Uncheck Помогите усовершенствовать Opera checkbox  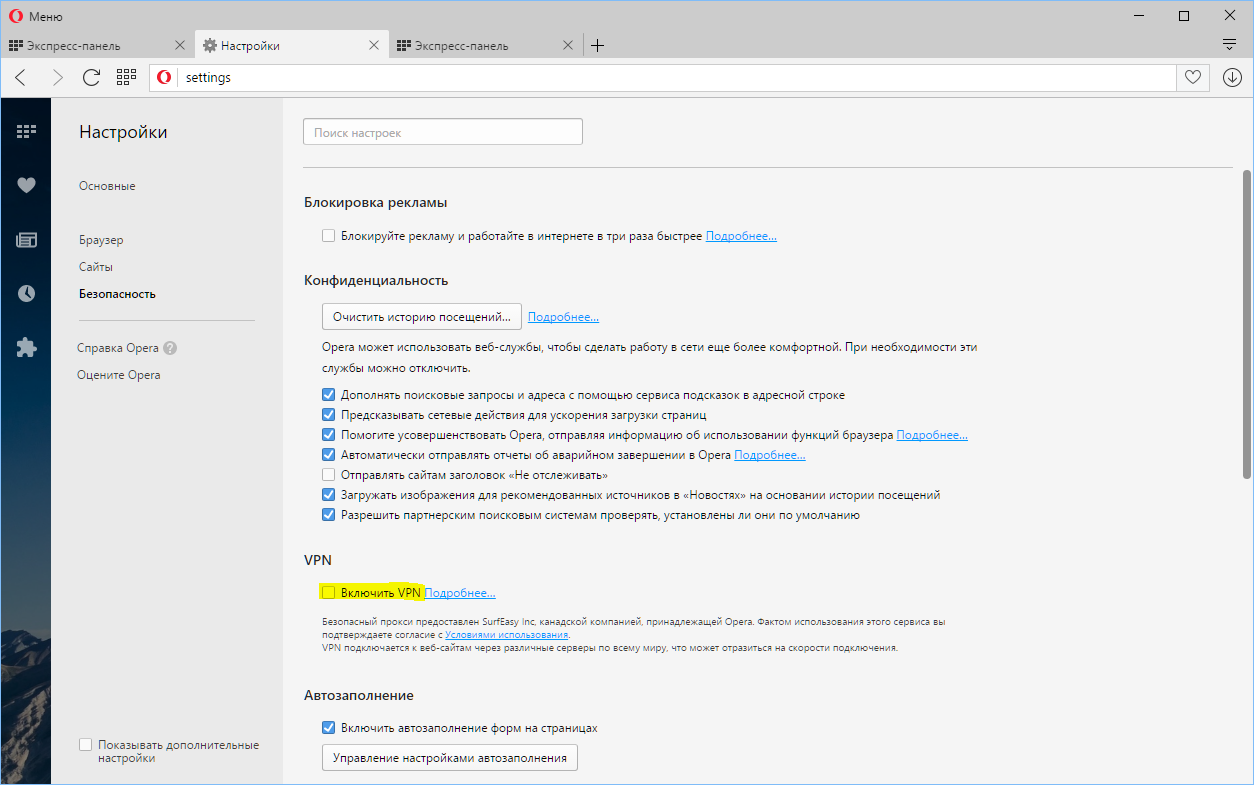[328, 435]
